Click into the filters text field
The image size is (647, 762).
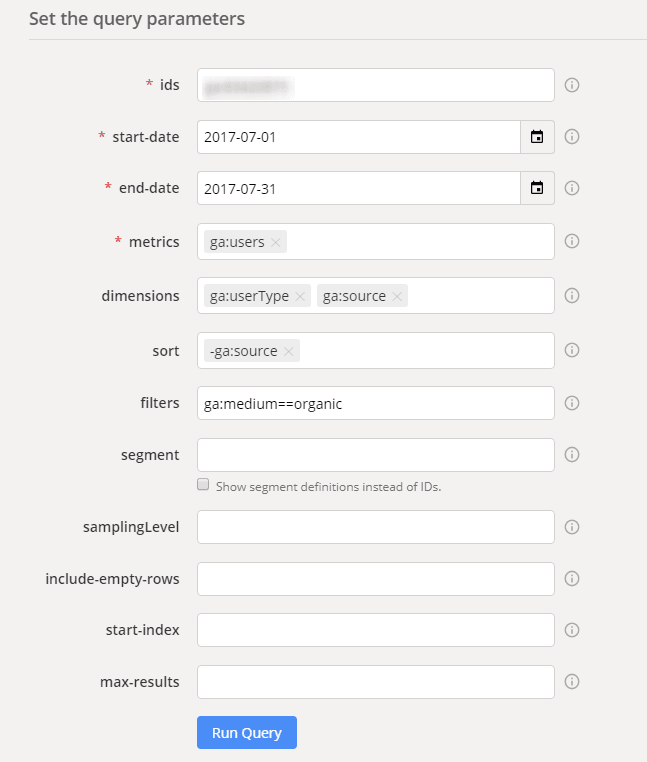(x=376, y=403)
